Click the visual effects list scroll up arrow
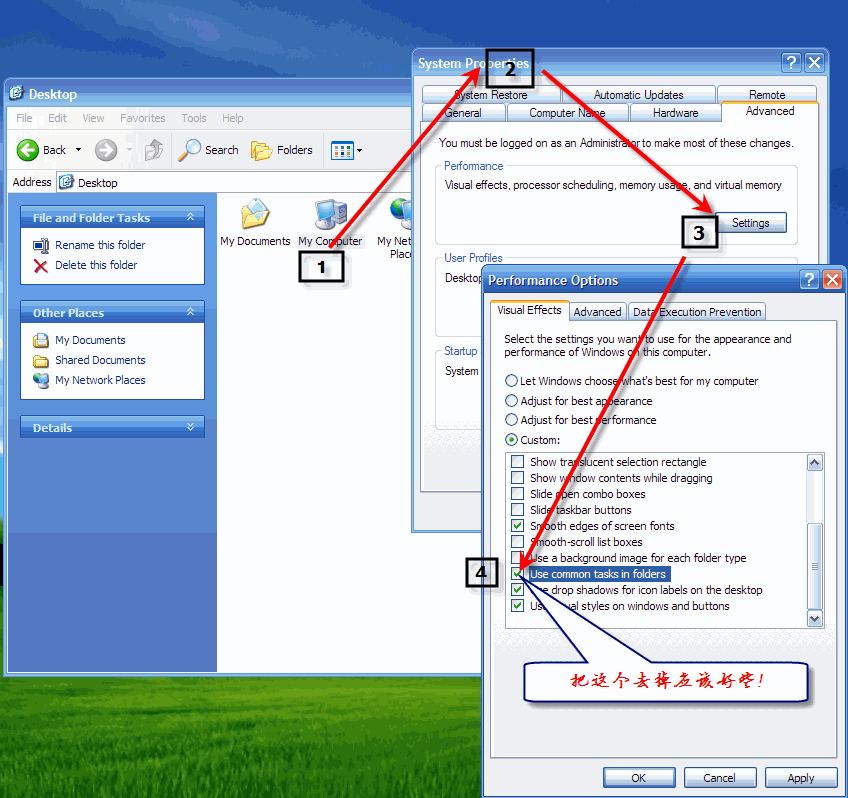 [814, 463]
